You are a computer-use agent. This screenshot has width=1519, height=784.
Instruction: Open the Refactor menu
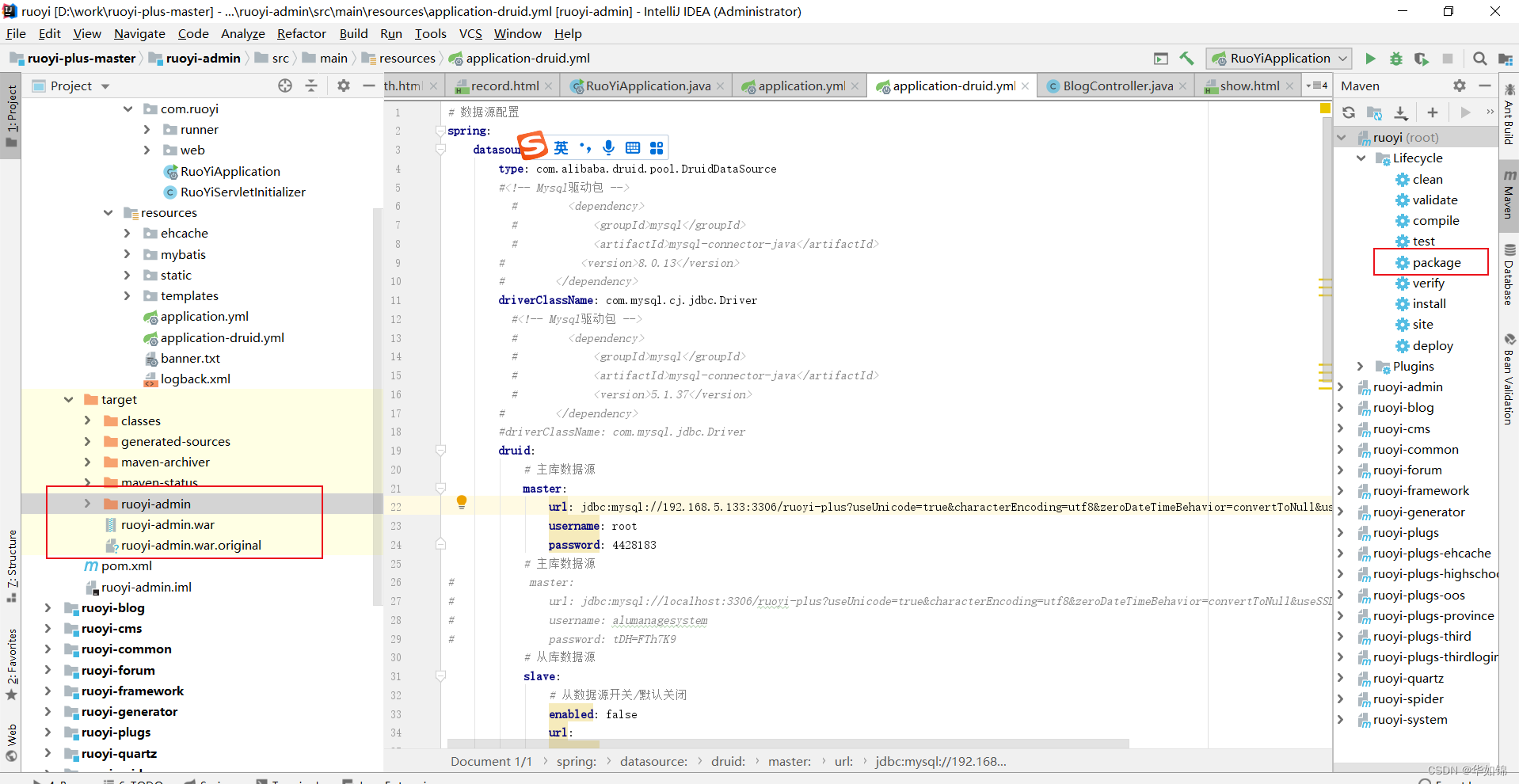[x=301, y=33]
